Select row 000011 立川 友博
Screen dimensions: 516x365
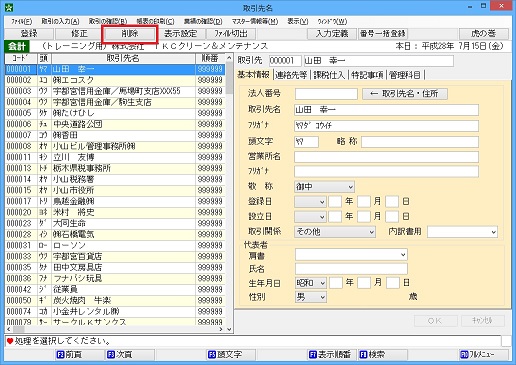pos(115,157)
